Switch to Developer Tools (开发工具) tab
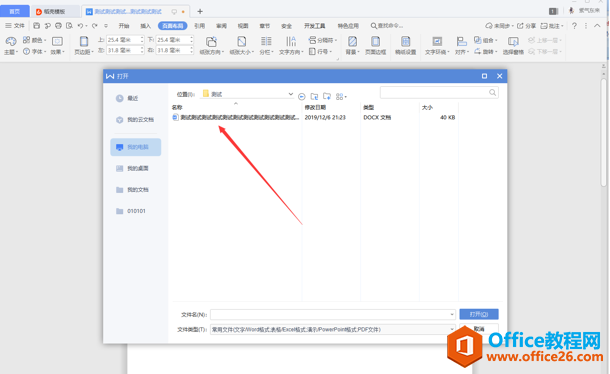 click(x=314, y=26)
